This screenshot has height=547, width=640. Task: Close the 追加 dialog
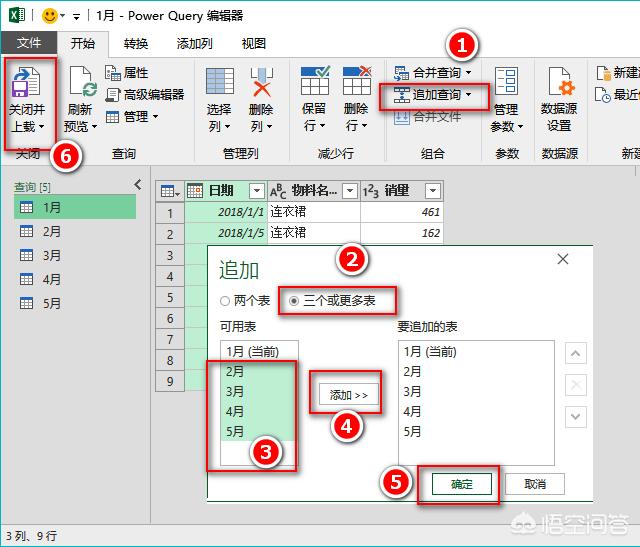563,259
